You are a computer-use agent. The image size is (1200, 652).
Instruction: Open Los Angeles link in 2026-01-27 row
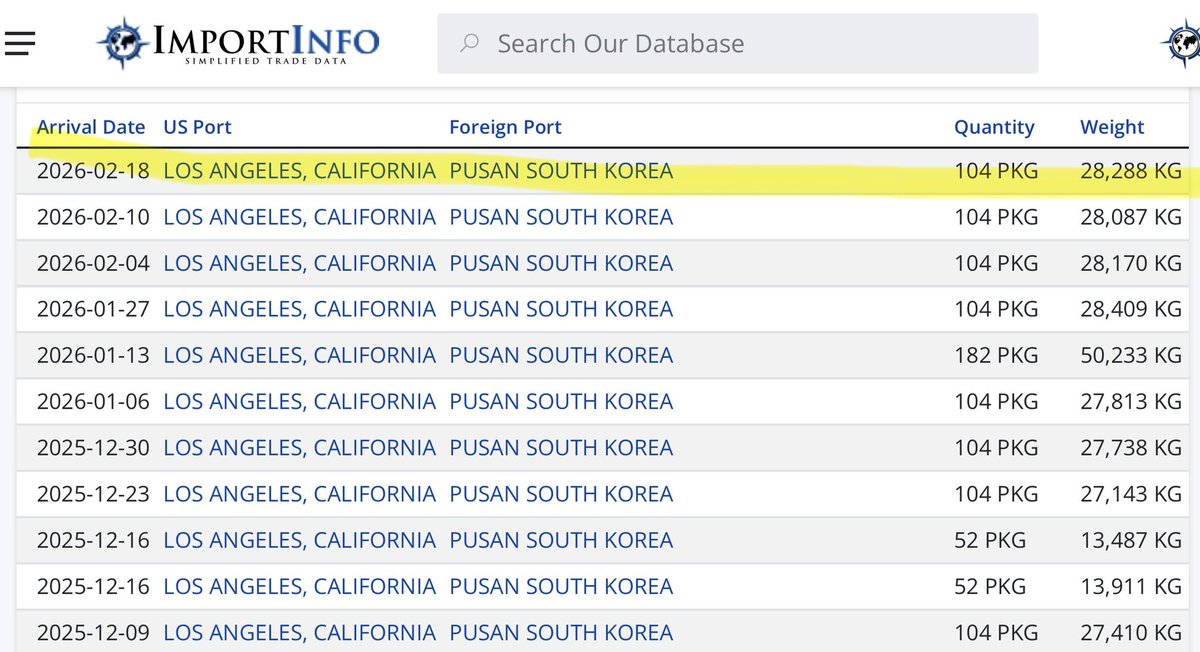(x=299, y=309)
